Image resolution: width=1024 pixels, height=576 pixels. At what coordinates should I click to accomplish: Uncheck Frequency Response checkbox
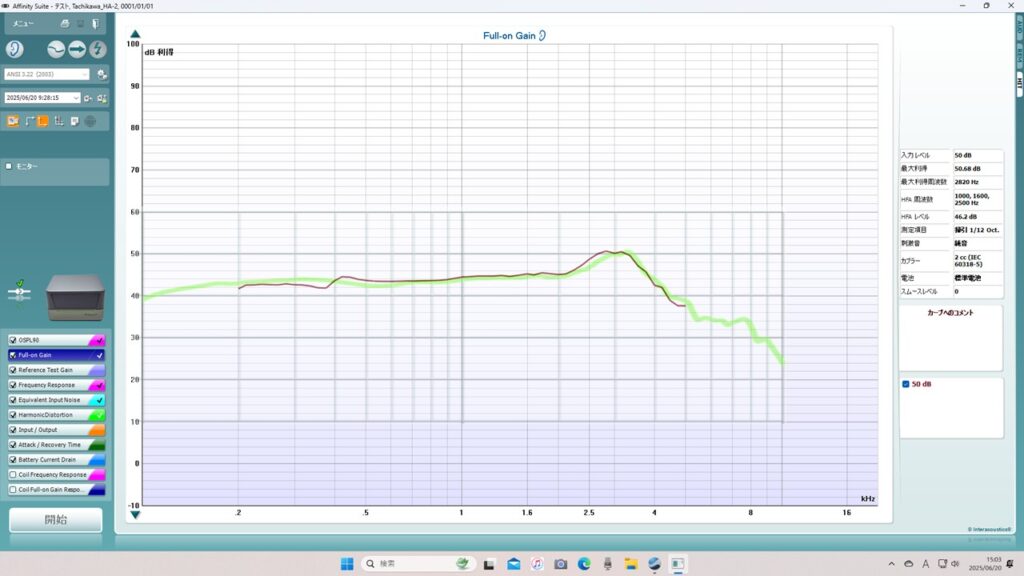[x=12, y=385]
